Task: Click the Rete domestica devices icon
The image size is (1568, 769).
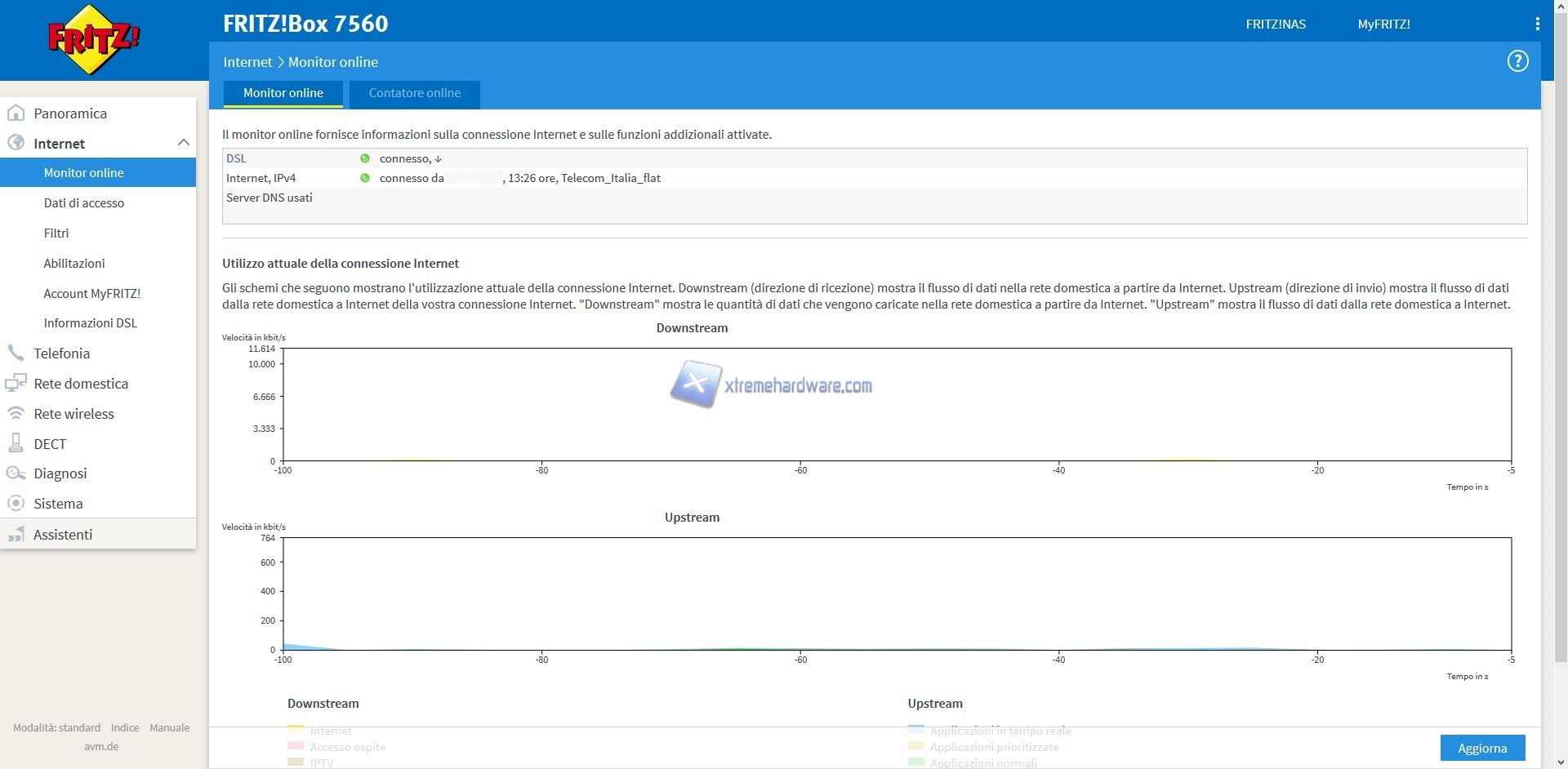Action: coord(16,383)
